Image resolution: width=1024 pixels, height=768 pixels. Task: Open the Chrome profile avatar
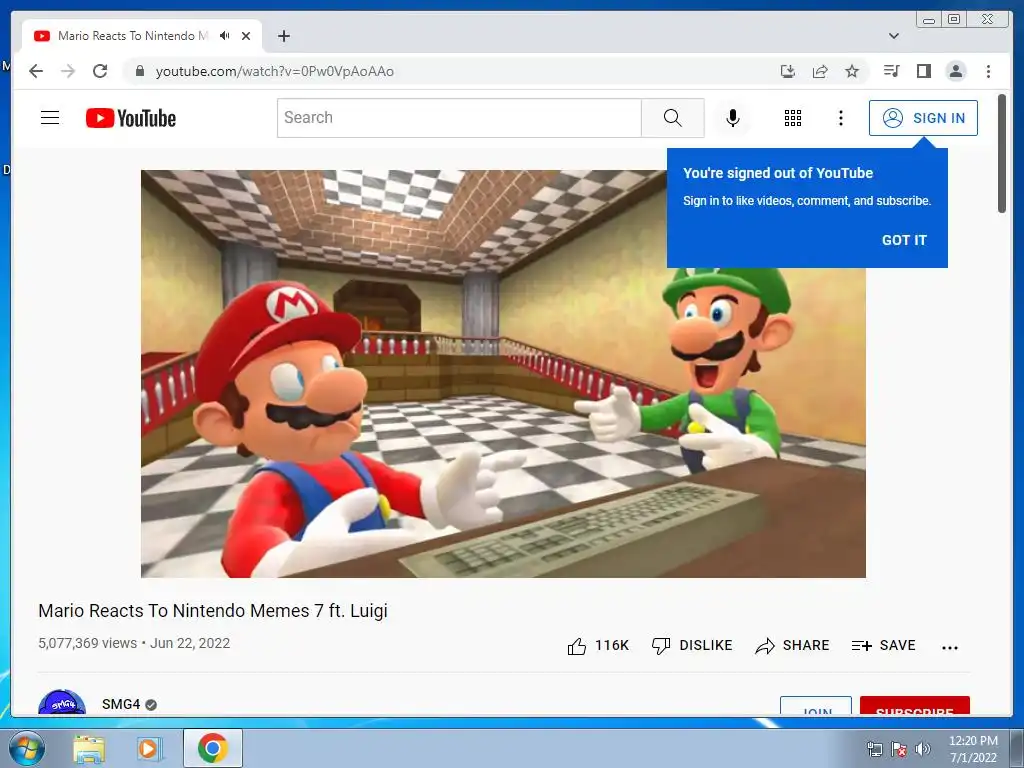[955, 71]
